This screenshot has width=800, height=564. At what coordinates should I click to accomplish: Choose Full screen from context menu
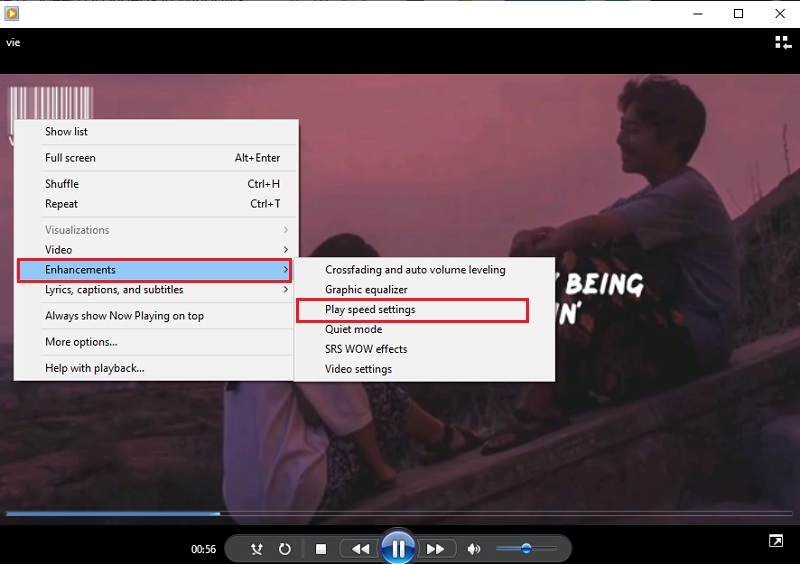[x=156, y=158]
